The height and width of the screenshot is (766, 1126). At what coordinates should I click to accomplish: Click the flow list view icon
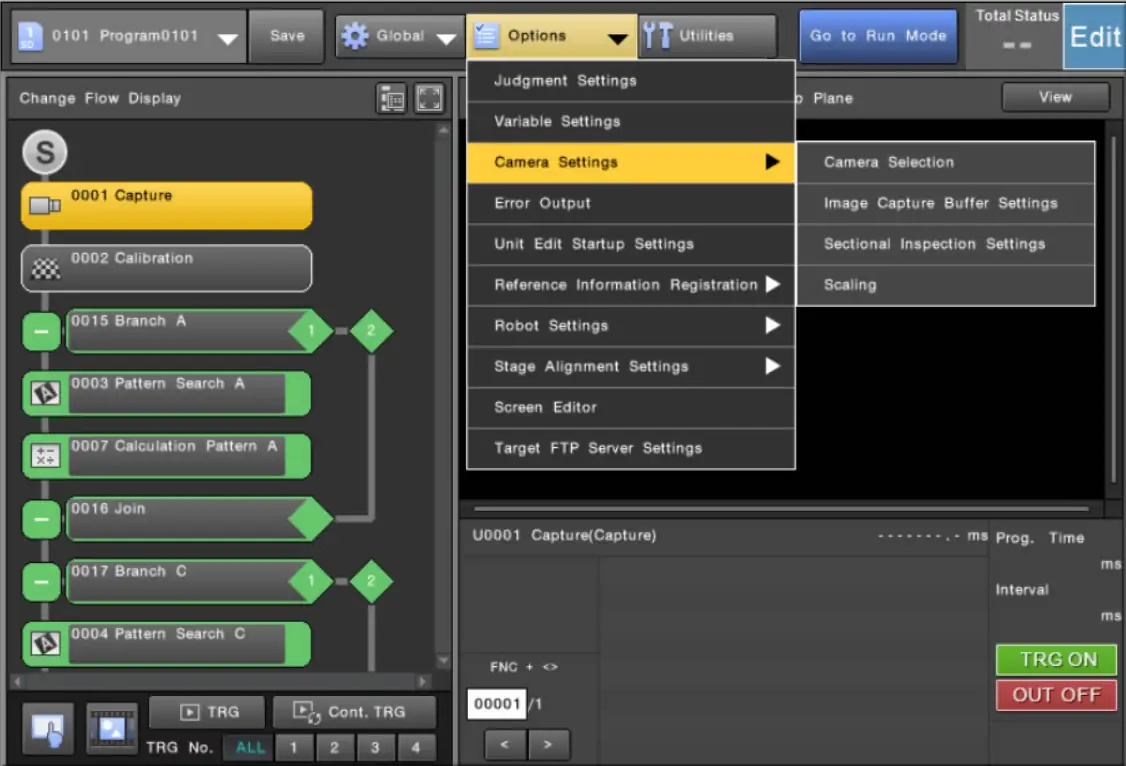pos(391,98)
